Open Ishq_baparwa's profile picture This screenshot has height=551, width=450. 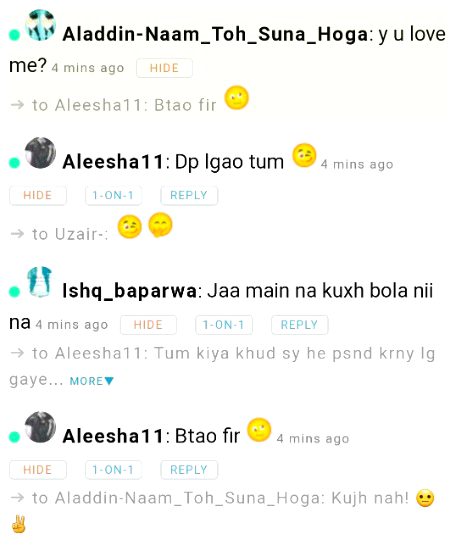coord(40,282)
